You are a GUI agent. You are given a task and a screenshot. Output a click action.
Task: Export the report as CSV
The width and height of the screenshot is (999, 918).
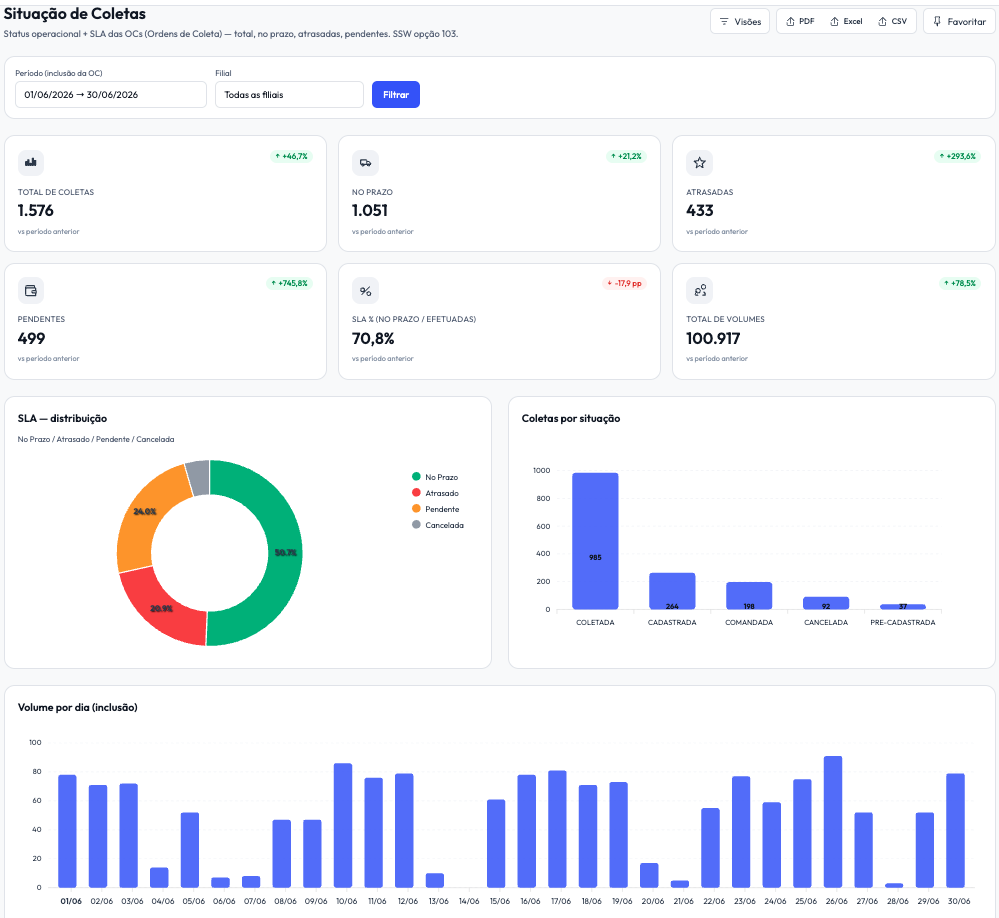coord(893,22)
